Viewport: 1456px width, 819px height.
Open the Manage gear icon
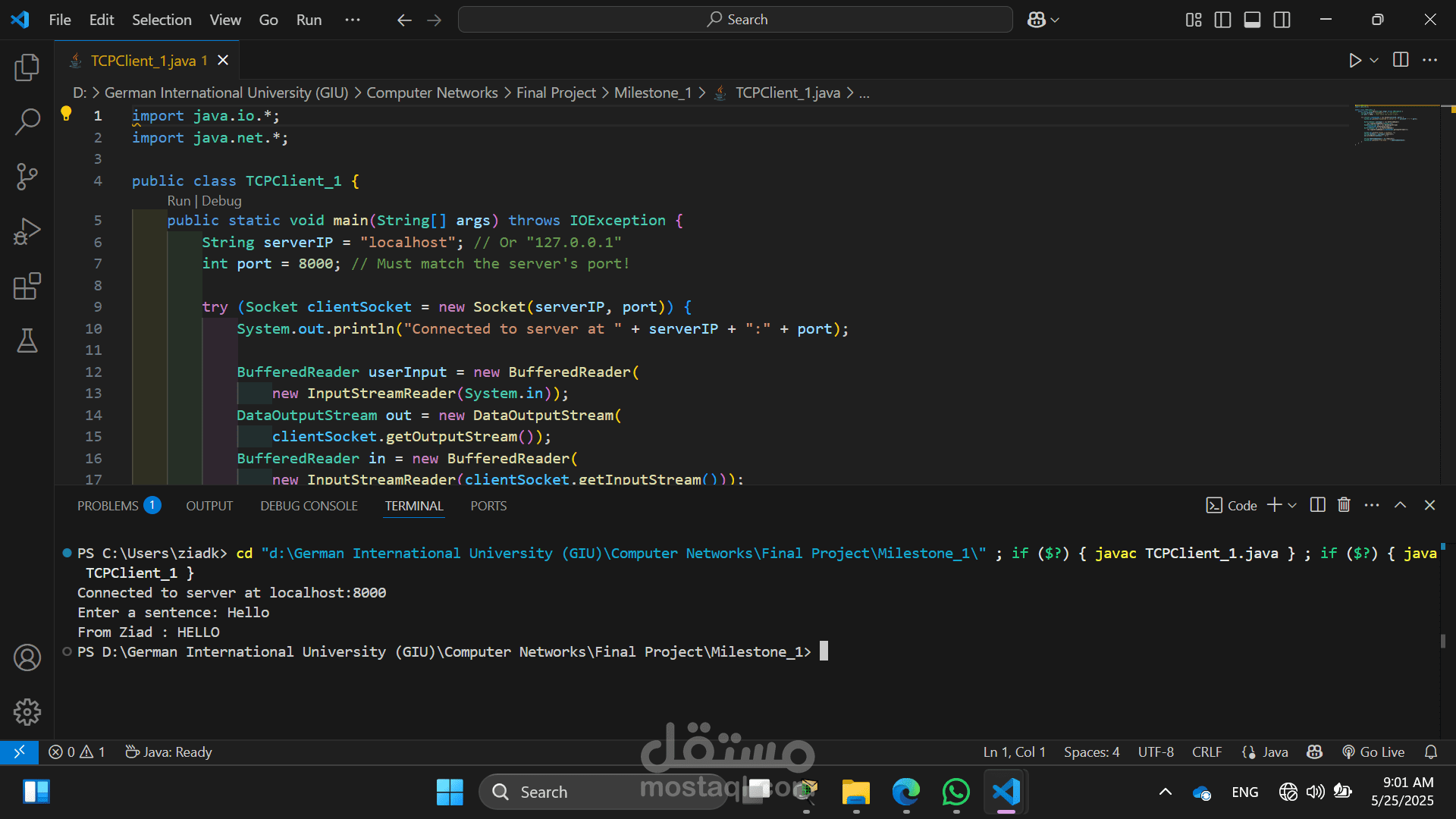27,711
